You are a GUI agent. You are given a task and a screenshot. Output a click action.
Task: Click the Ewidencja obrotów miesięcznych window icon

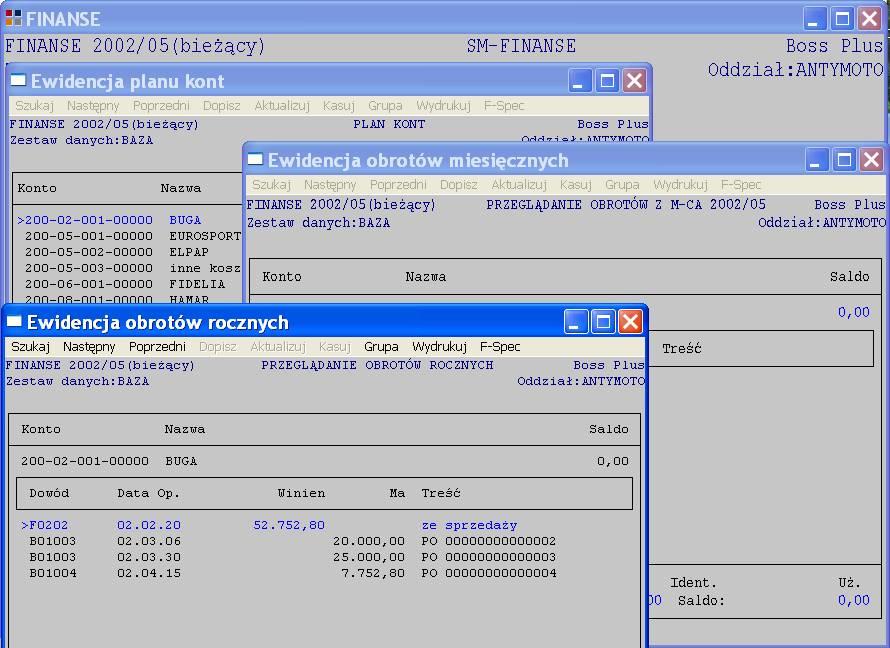pos(255,159)
